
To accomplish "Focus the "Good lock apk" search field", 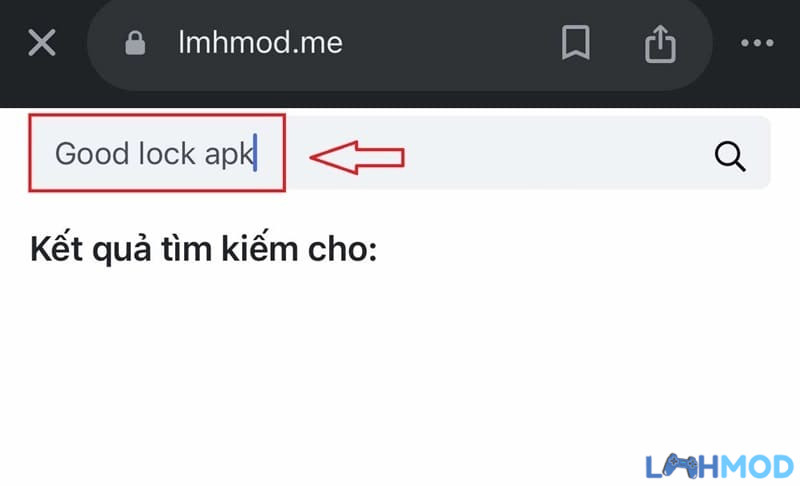I will coord(399,153).
